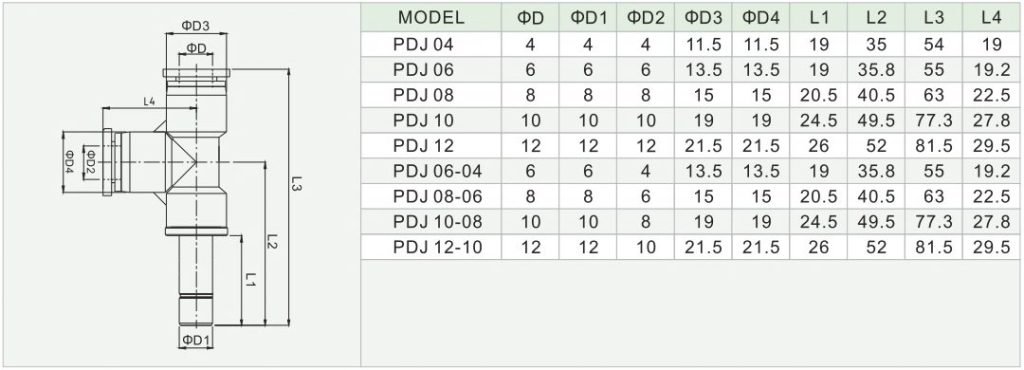
Task: Select the PDJ 08-06 model cell
Action: pyautogui.click(x=438, y=196)
